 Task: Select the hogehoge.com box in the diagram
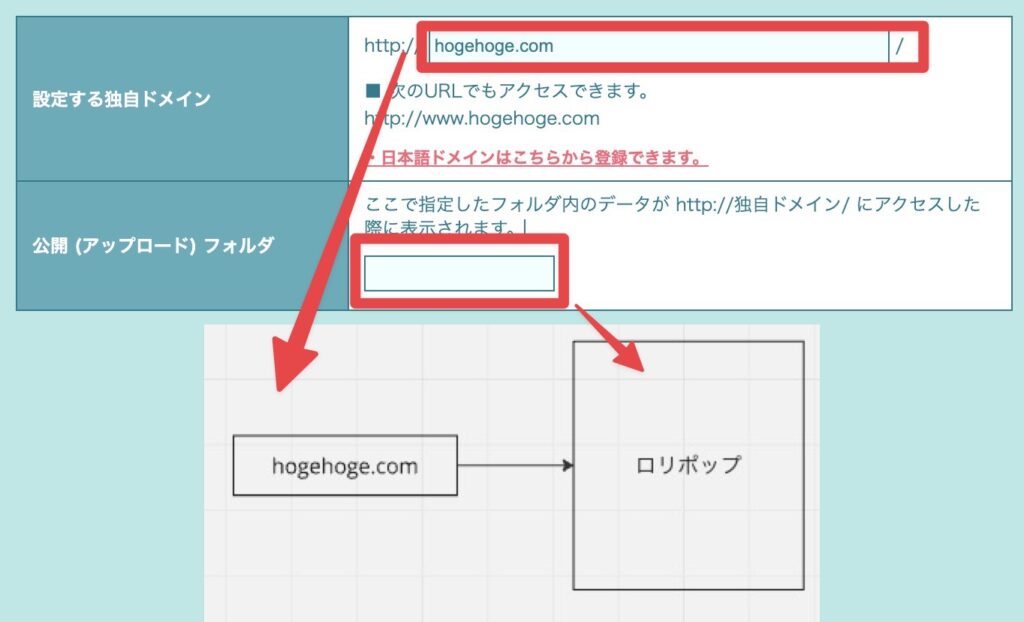(x=345, y=466)
